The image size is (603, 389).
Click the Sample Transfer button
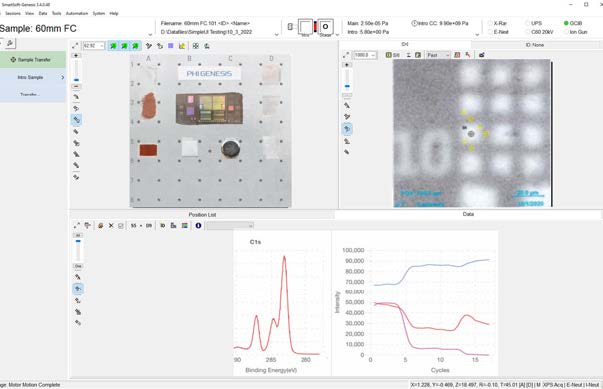(33, 60)
